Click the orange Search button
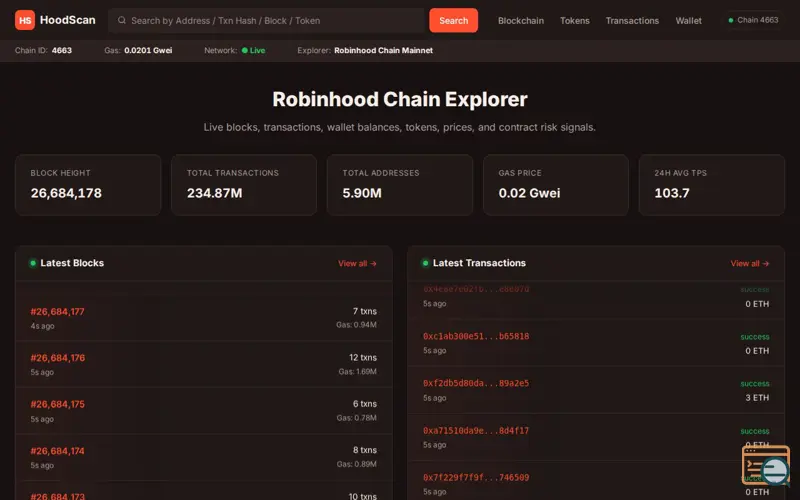800x500 pixels. point(453,20)
